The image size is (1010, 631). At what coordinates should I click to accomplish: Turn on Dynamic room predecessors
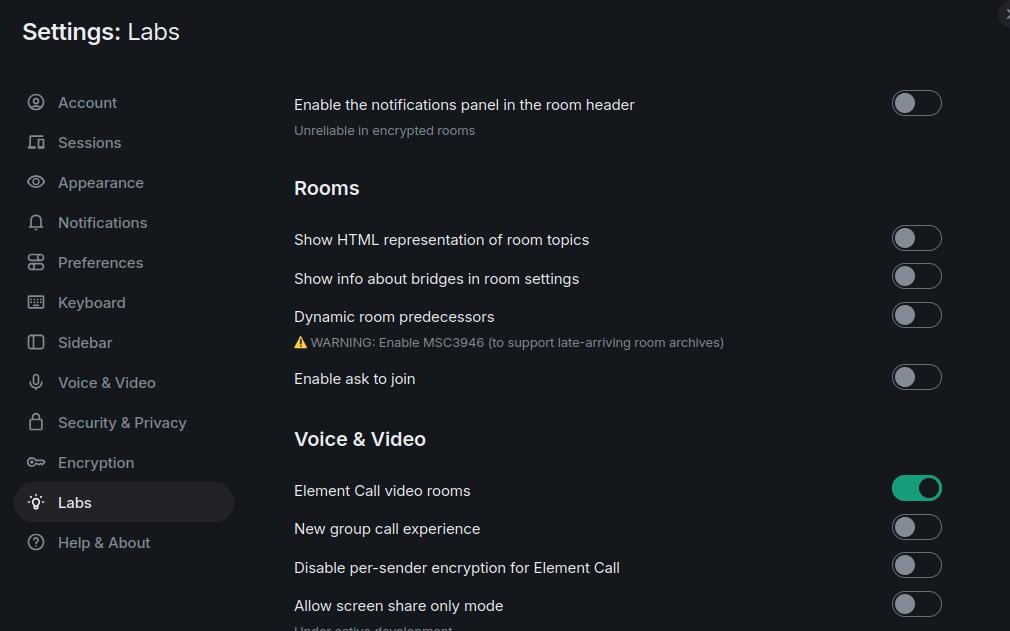pyautogui.click(x=916, y=315)
